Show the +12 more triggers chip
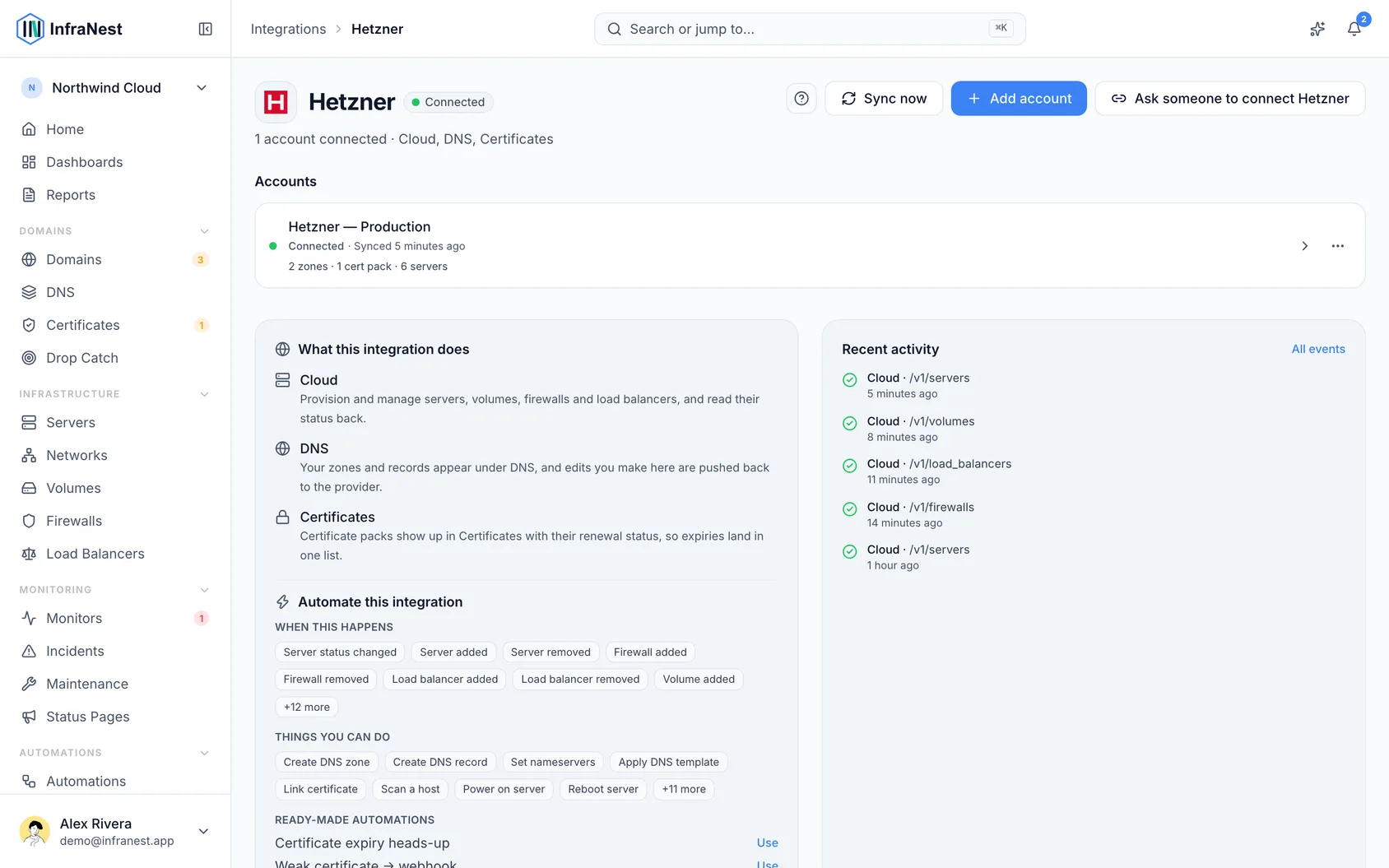Viewport: 1389px width, 868px height. point(307,707)
